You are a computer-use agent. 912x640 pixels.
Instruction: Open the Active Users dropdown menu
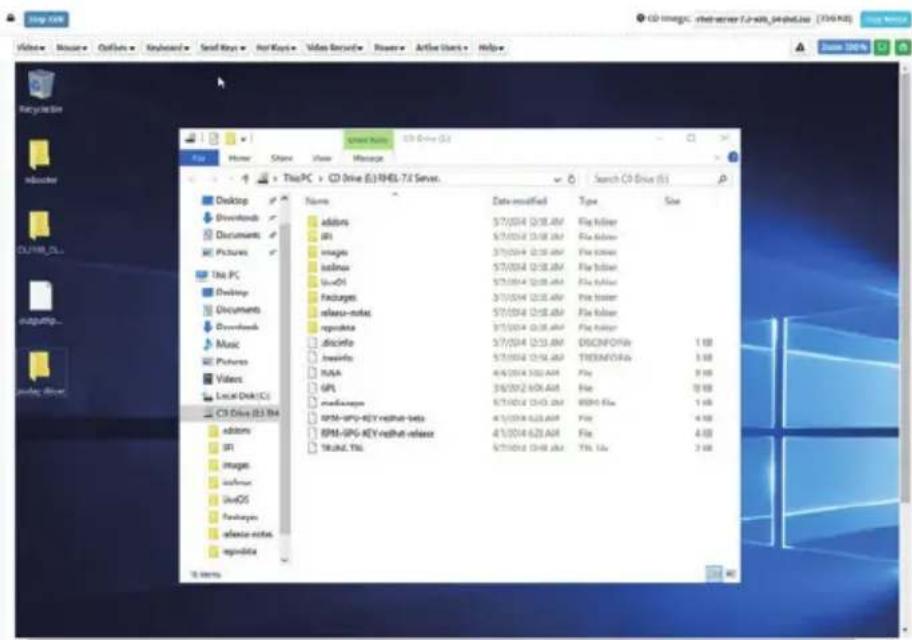click(441, 48)
